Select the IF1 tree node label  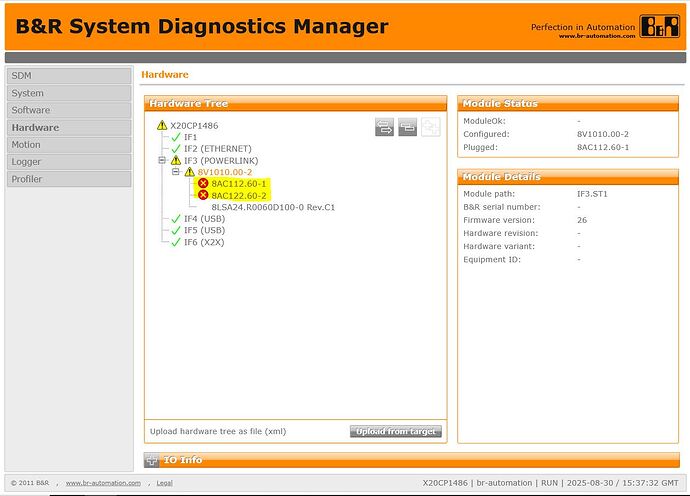tap(191, 137)
